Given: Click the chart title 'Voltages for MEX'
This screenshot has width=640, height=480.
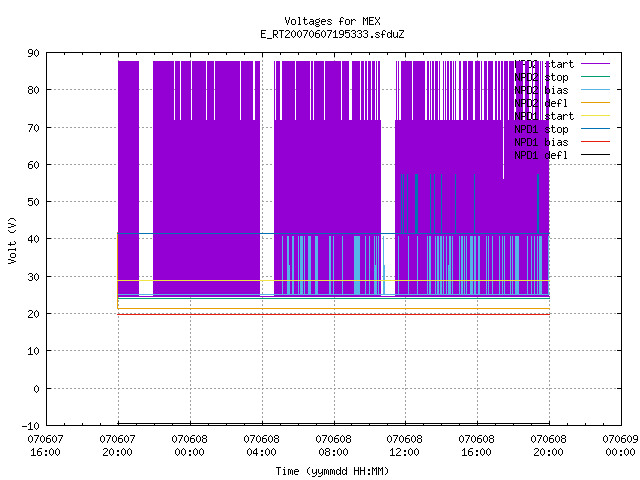Looking at the screenshot, I should [332, 21].
